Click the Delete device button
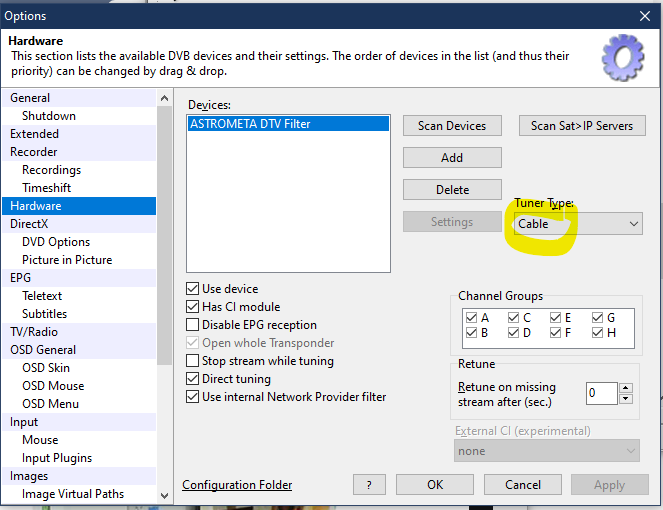Image resolution: width=663 pixels, height=510 pixels. pyautogui.click(x=452, y=190)
